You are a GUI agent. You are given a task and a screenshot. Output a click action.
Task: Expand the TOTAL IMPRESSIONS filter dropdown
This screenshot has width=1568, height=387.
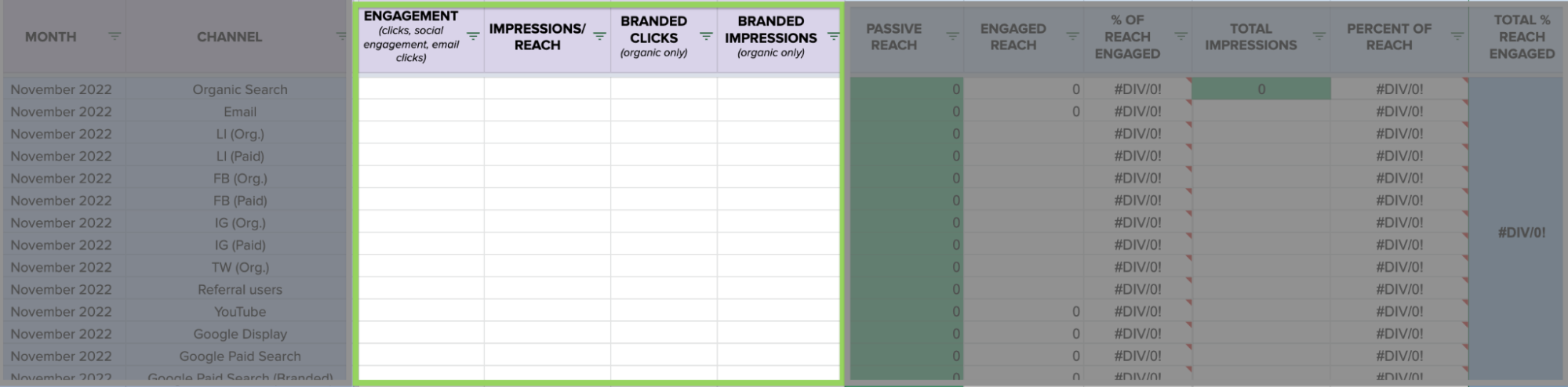coord(1319,36)
